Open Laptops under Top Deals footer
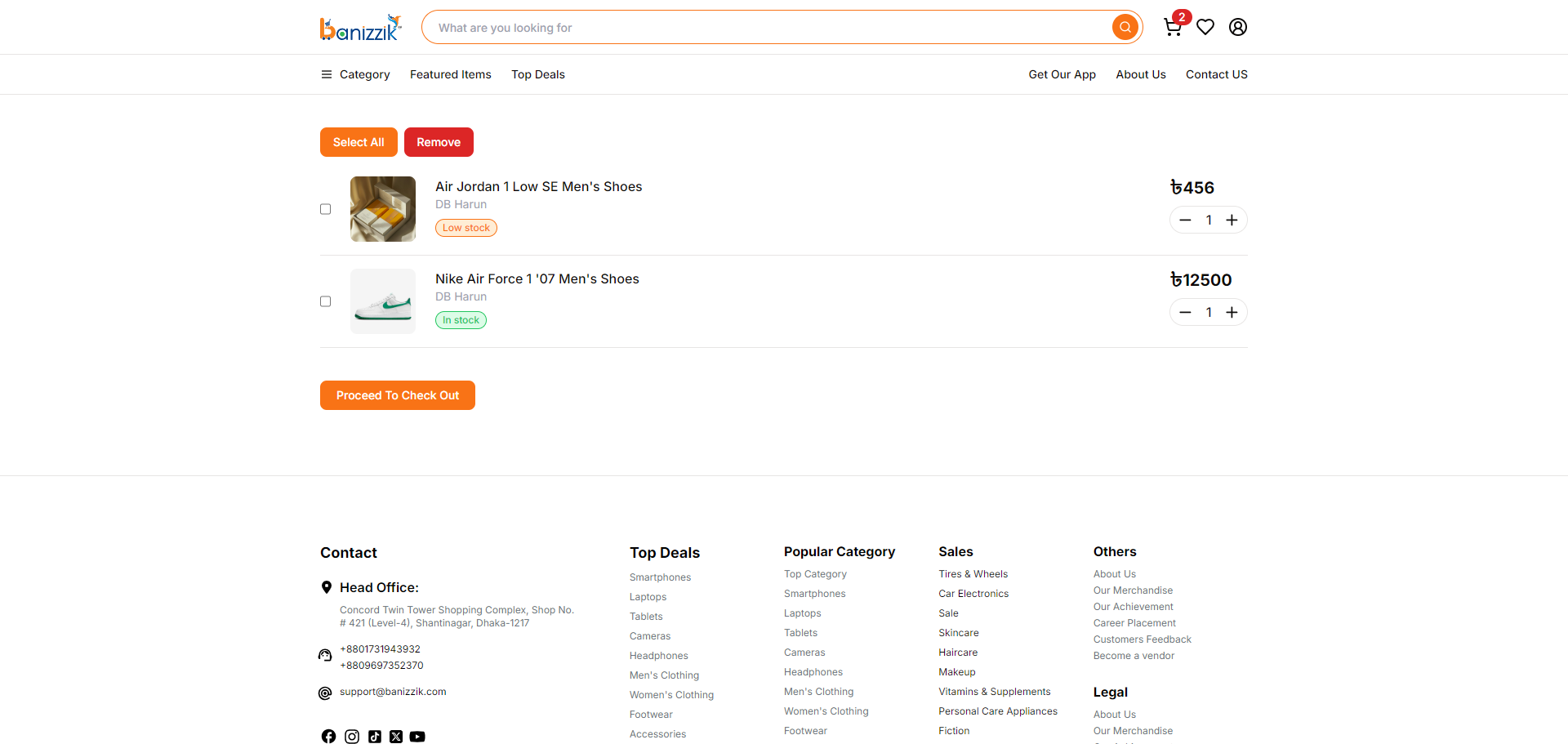This screenshot has height=744, width=1568. pyautogui.click(x=648, y=597)
